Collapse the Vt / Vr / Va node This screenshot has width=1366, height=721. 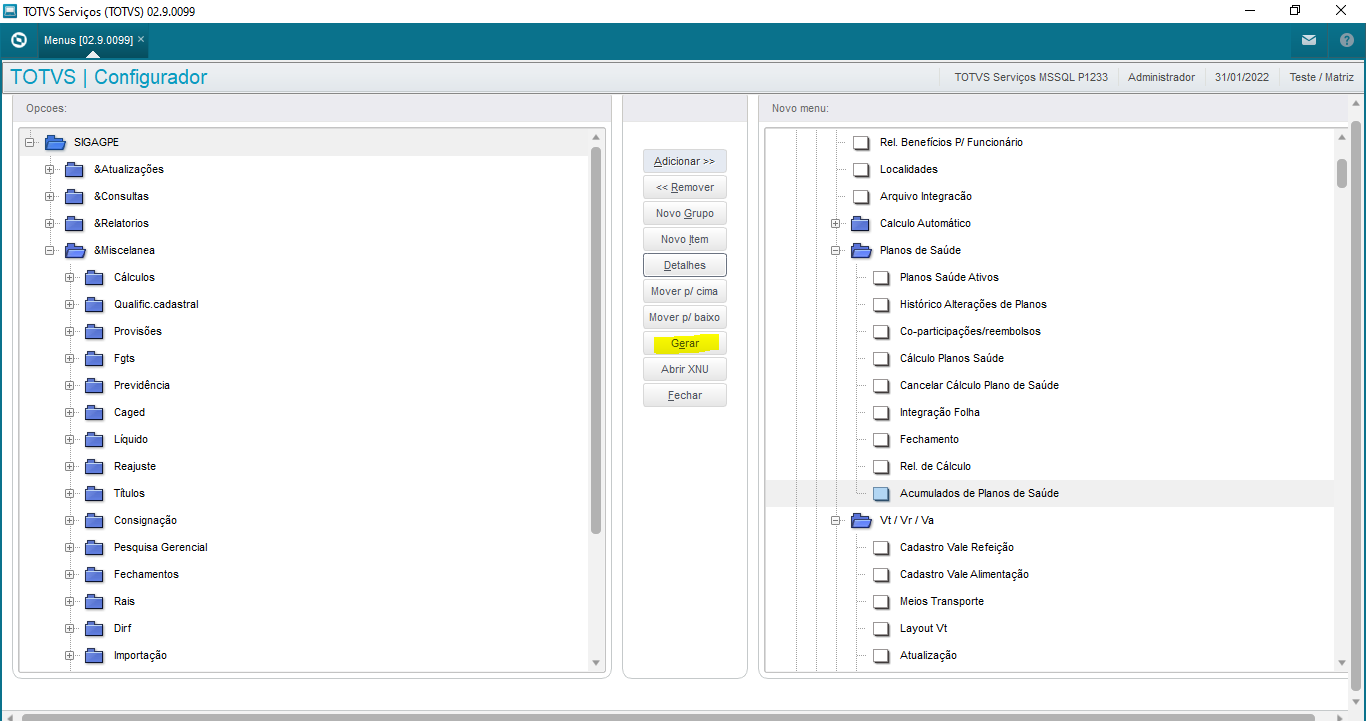(836, 520)
